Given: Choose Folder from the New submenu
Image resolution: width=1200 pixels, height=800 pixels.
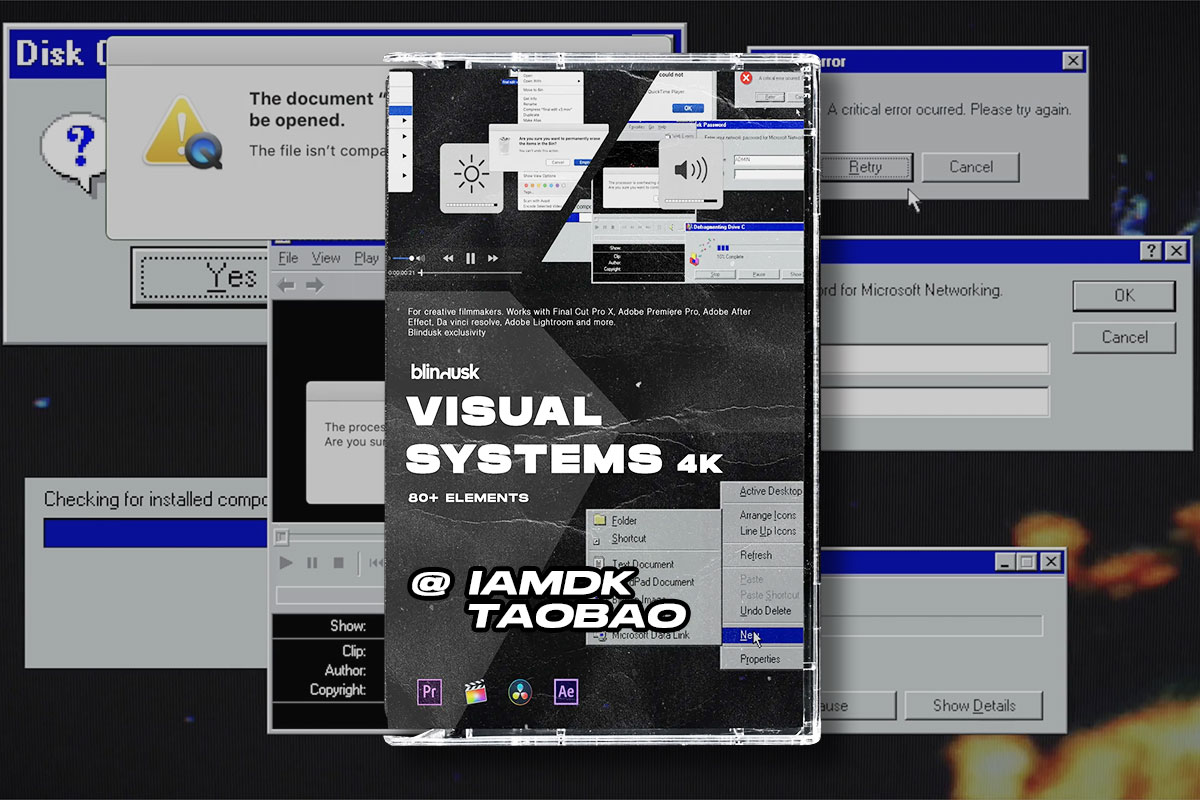Looking at the screenshot, I should (626, 522).
